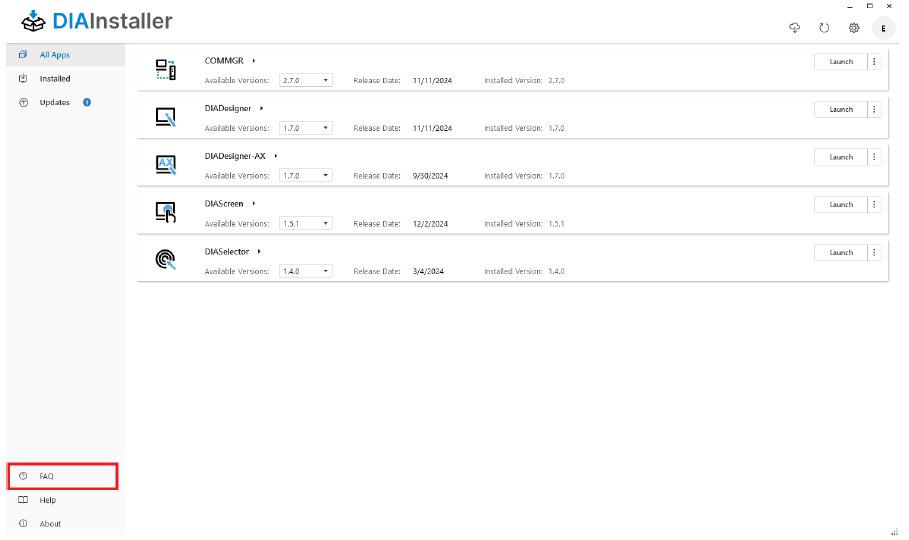Go to the Updates section

55,103
